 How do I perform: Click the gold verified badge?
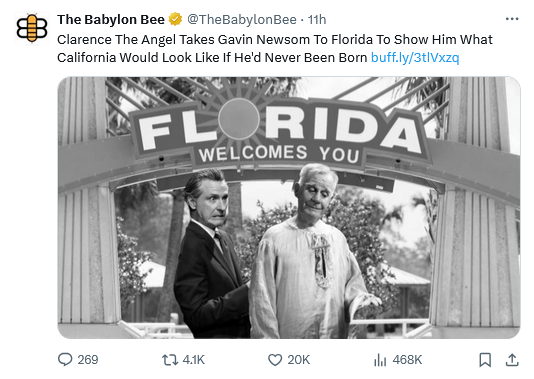point(175,19)
